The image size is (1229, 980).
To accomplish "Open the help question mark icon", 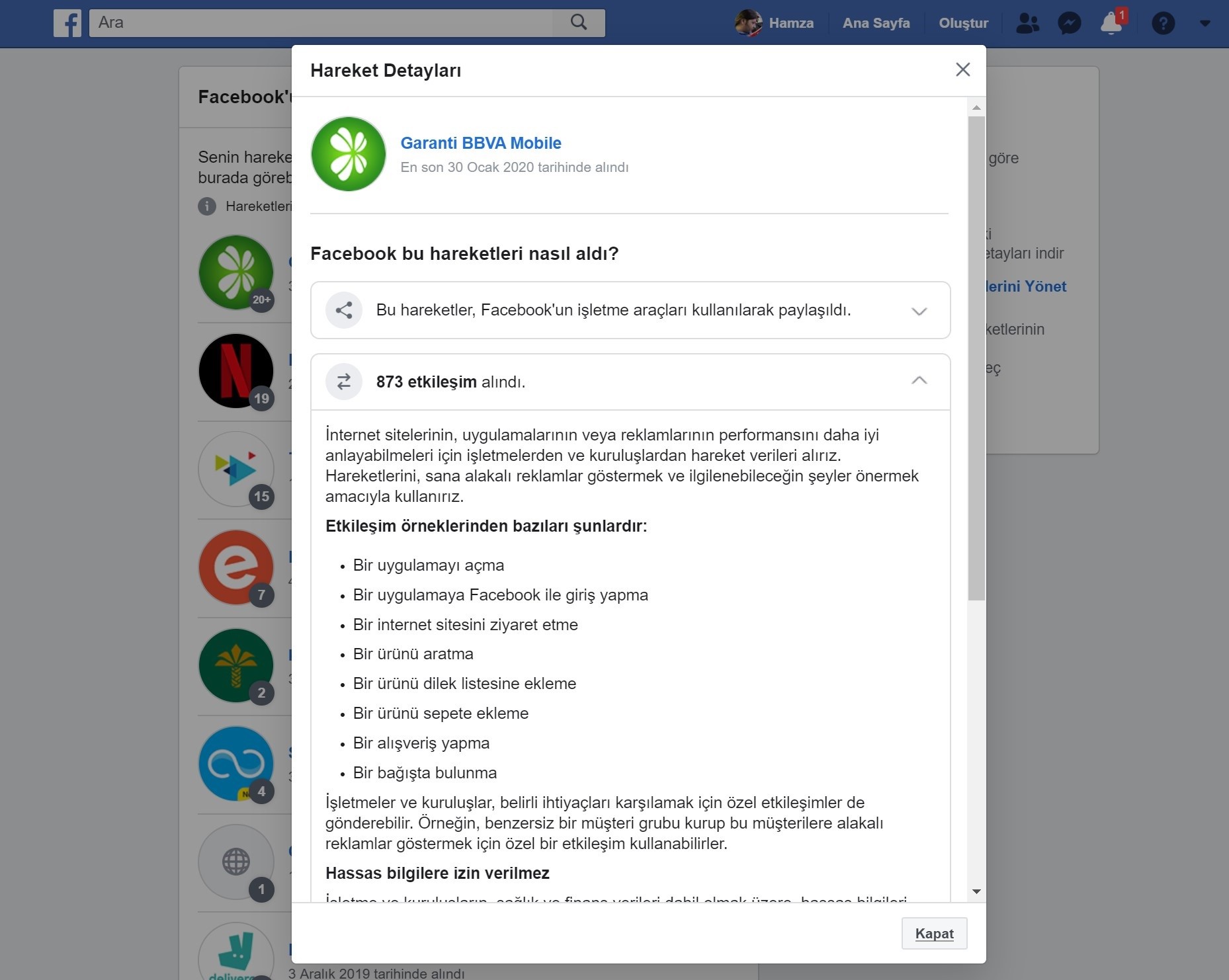I will coord(1163,23).
